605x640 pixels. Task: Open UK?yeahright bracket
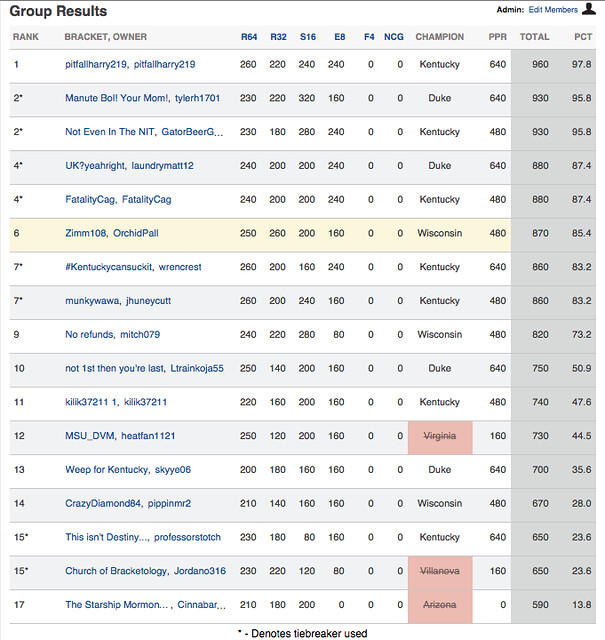pos(95,166)
